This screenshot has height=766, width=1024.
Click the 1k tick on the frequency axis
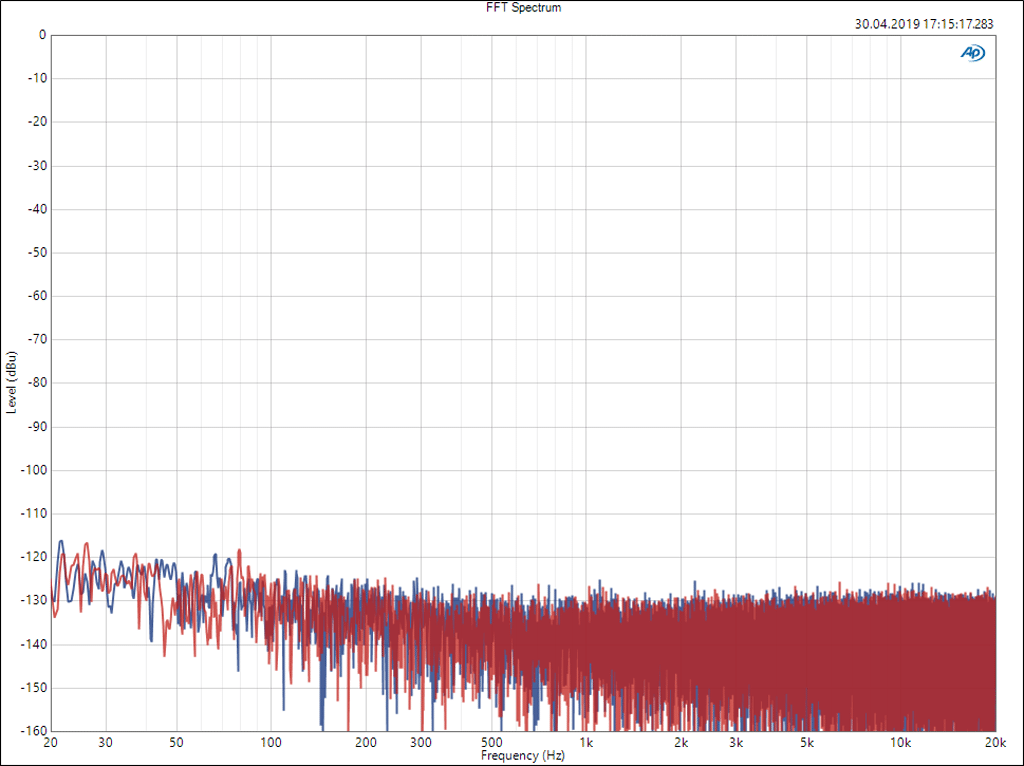pos(586,743)
